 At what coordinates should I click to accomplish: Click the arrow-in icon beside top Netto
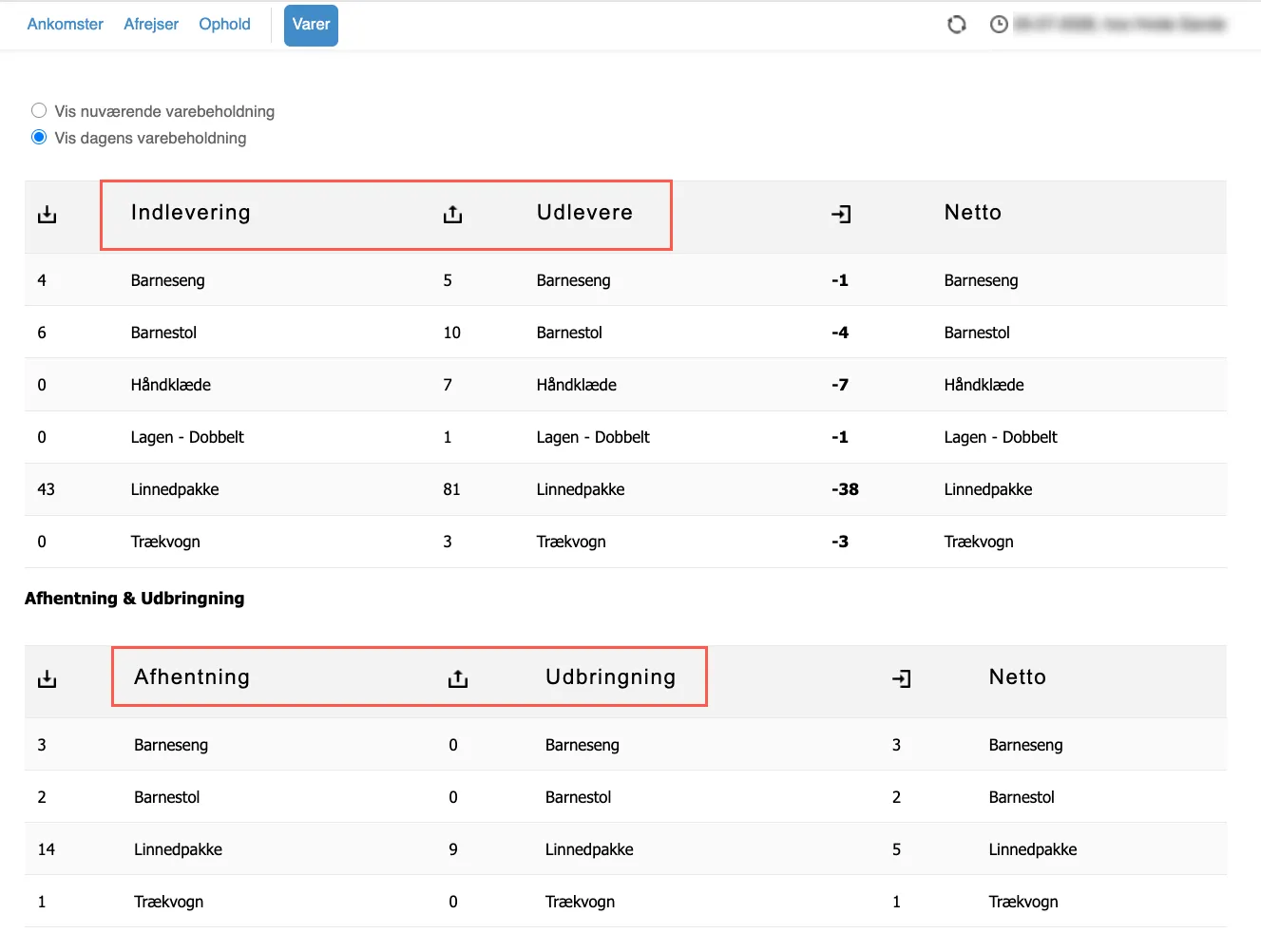(841, 215)
